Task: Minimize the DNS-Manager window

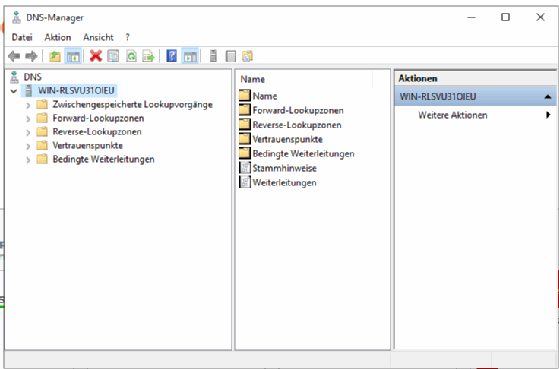Action: pos(472,17)
